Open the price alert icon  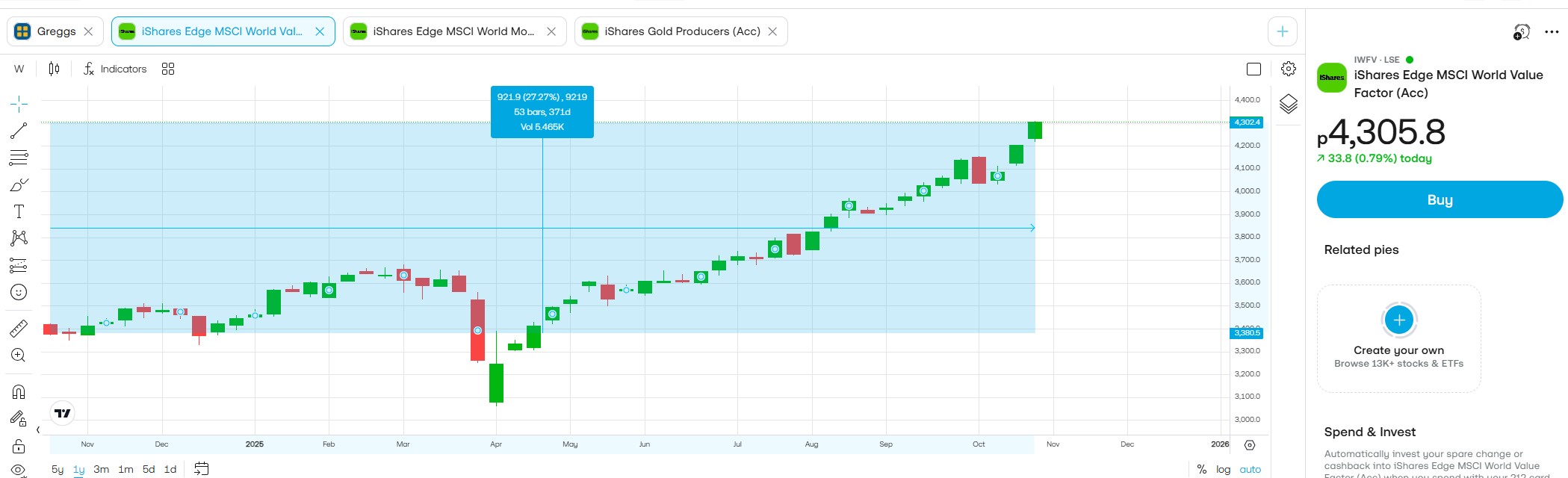point(1522,32)
